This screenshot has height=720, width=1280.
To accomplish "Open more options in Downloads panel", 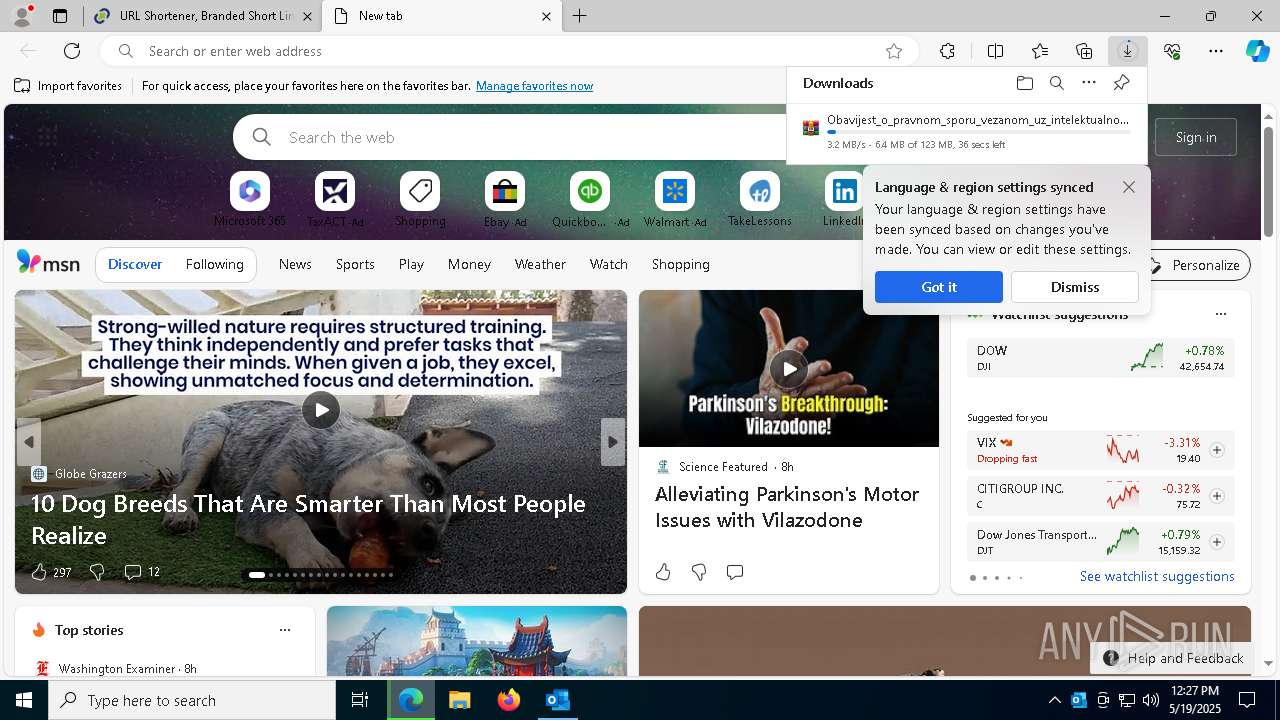I will 1089,83.
